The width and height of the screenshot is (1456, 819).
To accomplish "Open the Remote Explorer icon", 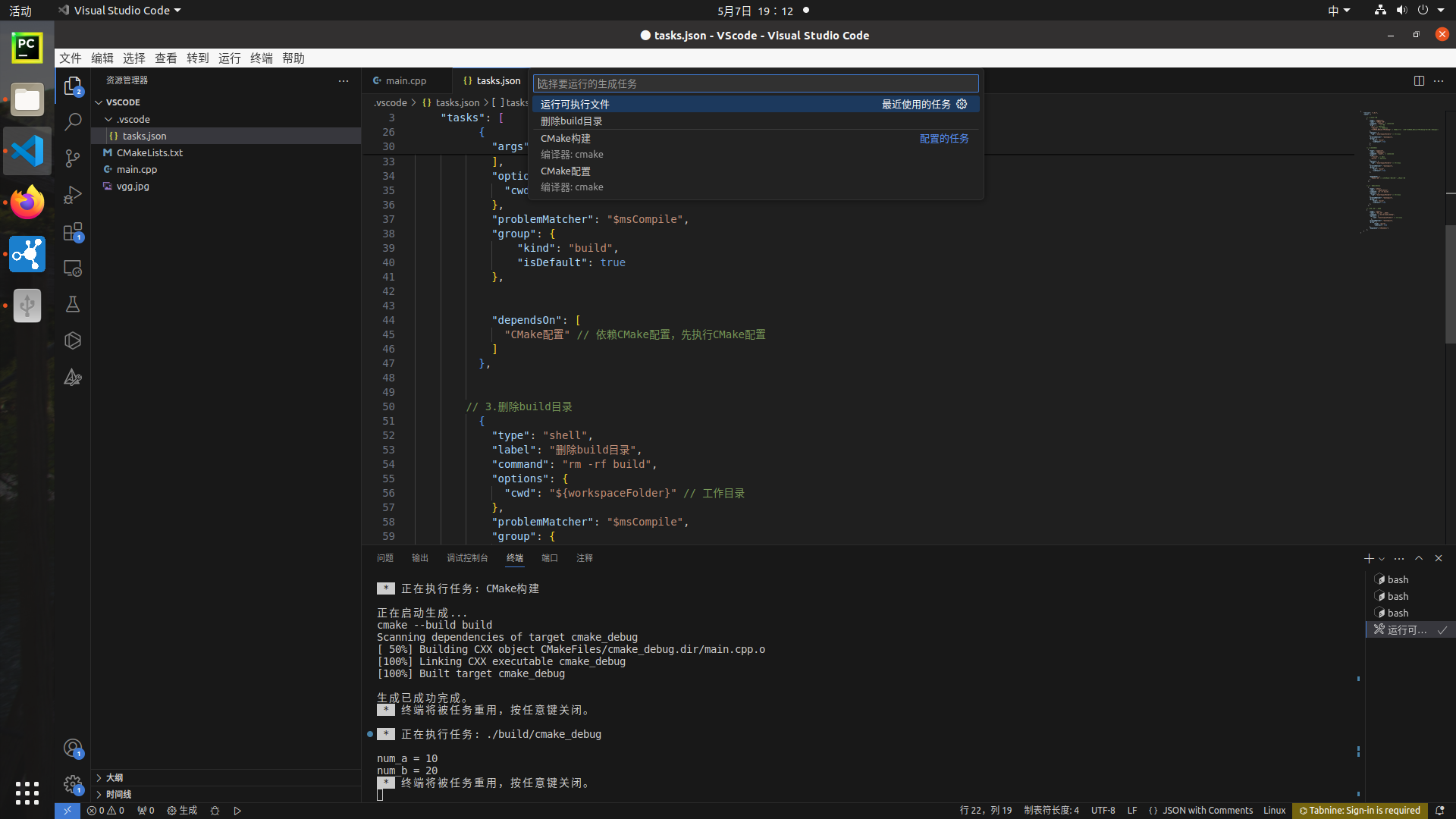I will 72,268.
